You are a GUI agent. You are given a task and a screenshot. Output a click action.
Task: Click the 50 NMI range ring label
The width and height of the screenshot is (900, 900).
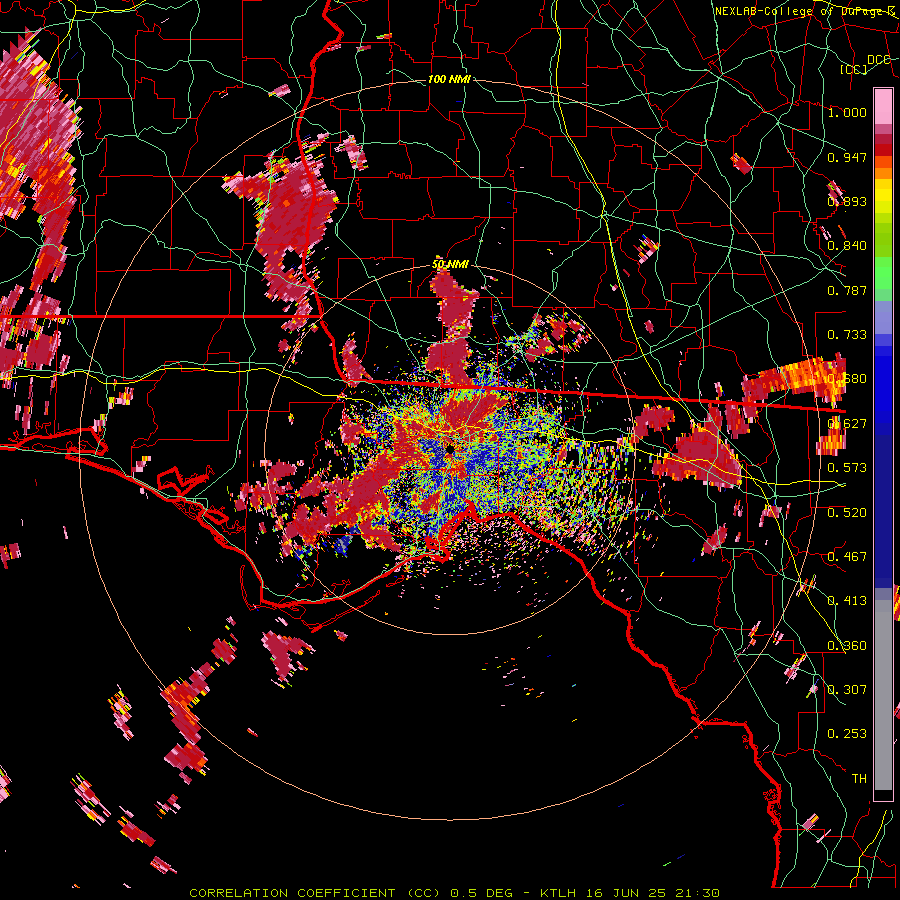pos(450,265)
